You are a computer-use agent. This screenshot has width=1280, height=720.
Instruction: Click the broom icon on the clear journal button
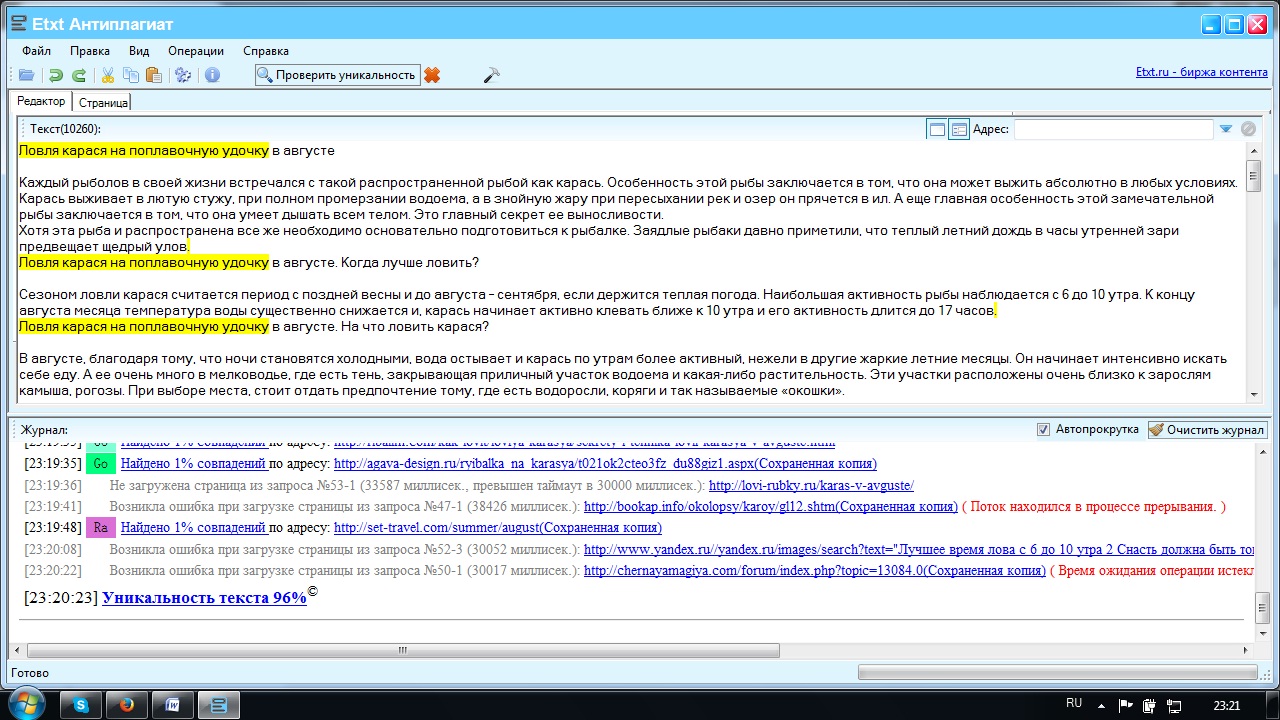[1156, 430]
